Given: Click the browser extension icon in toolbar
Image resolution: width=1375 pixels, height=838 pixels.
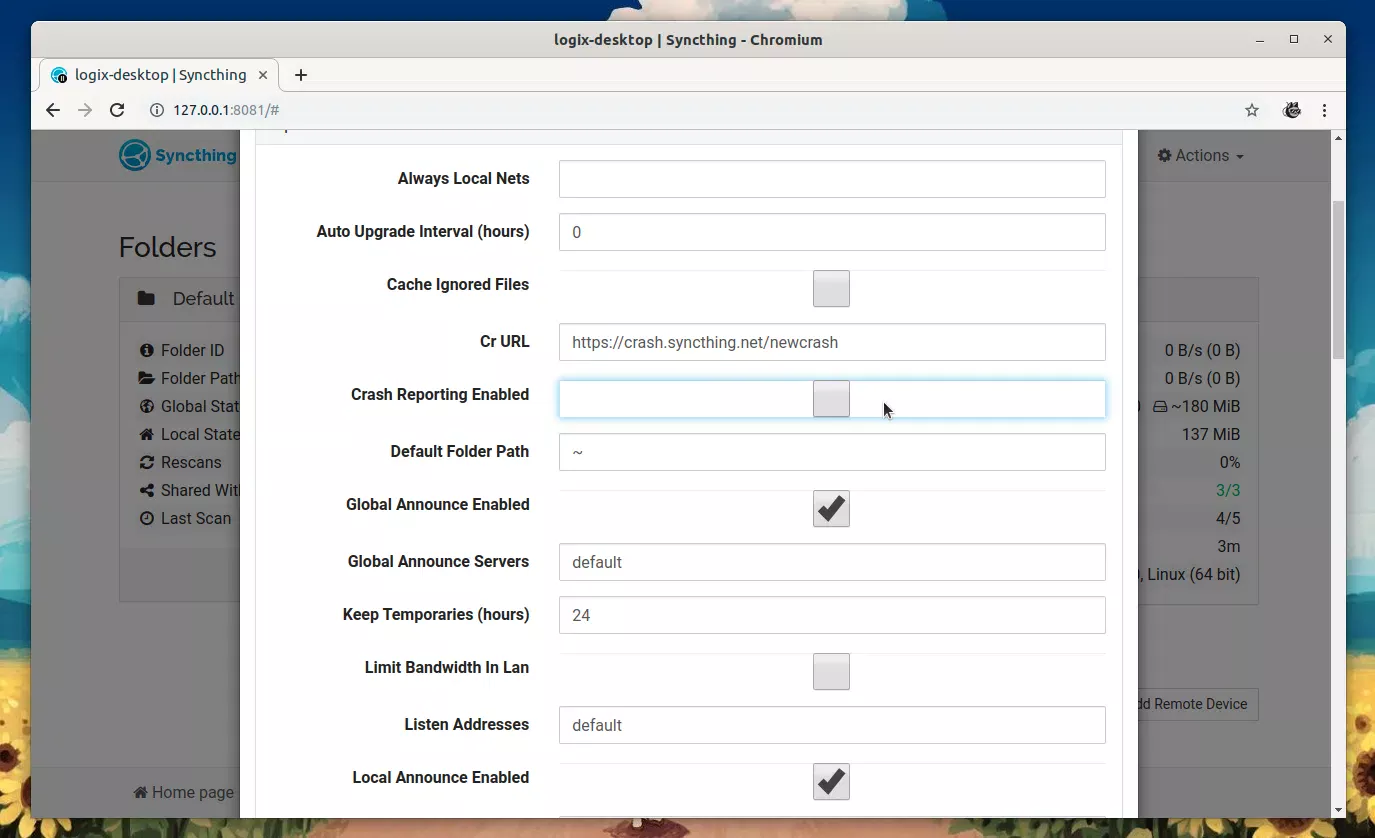Looking at the screenshot, I should coord(1291,110).
